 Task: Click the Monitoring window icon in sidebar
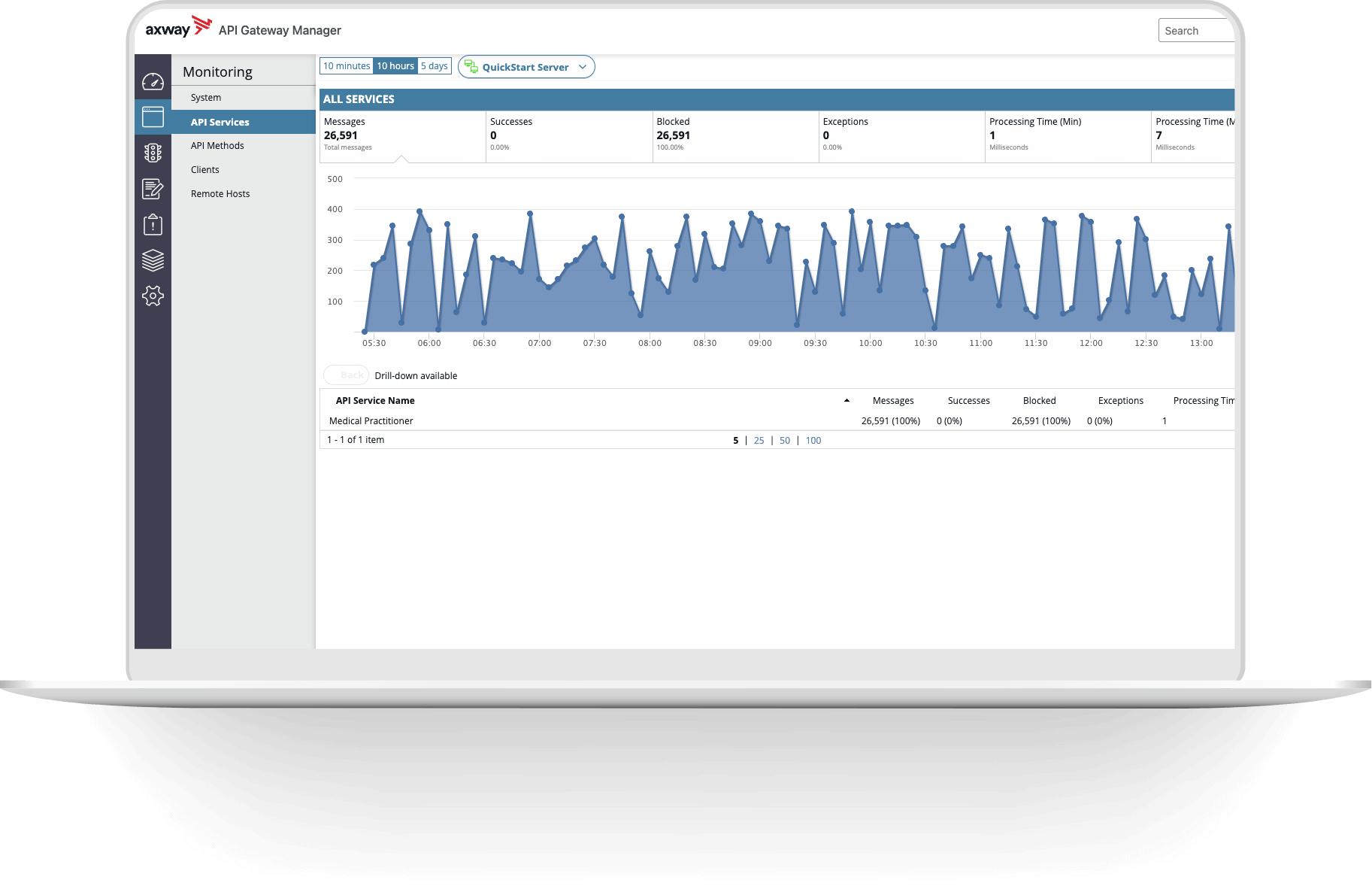(x=153, y=117)
